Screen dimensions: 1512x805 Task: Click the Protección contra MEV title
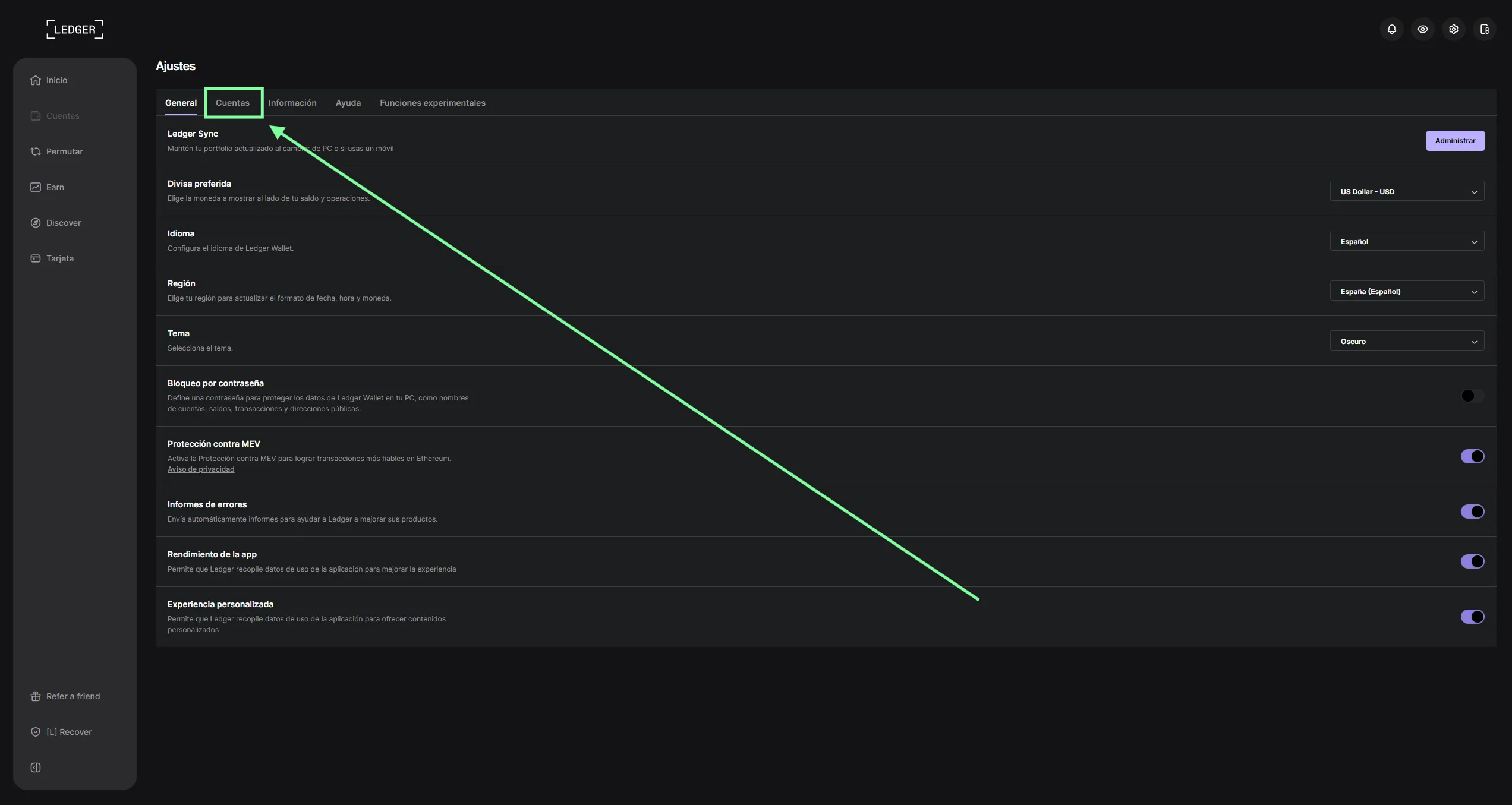[214, 444]
